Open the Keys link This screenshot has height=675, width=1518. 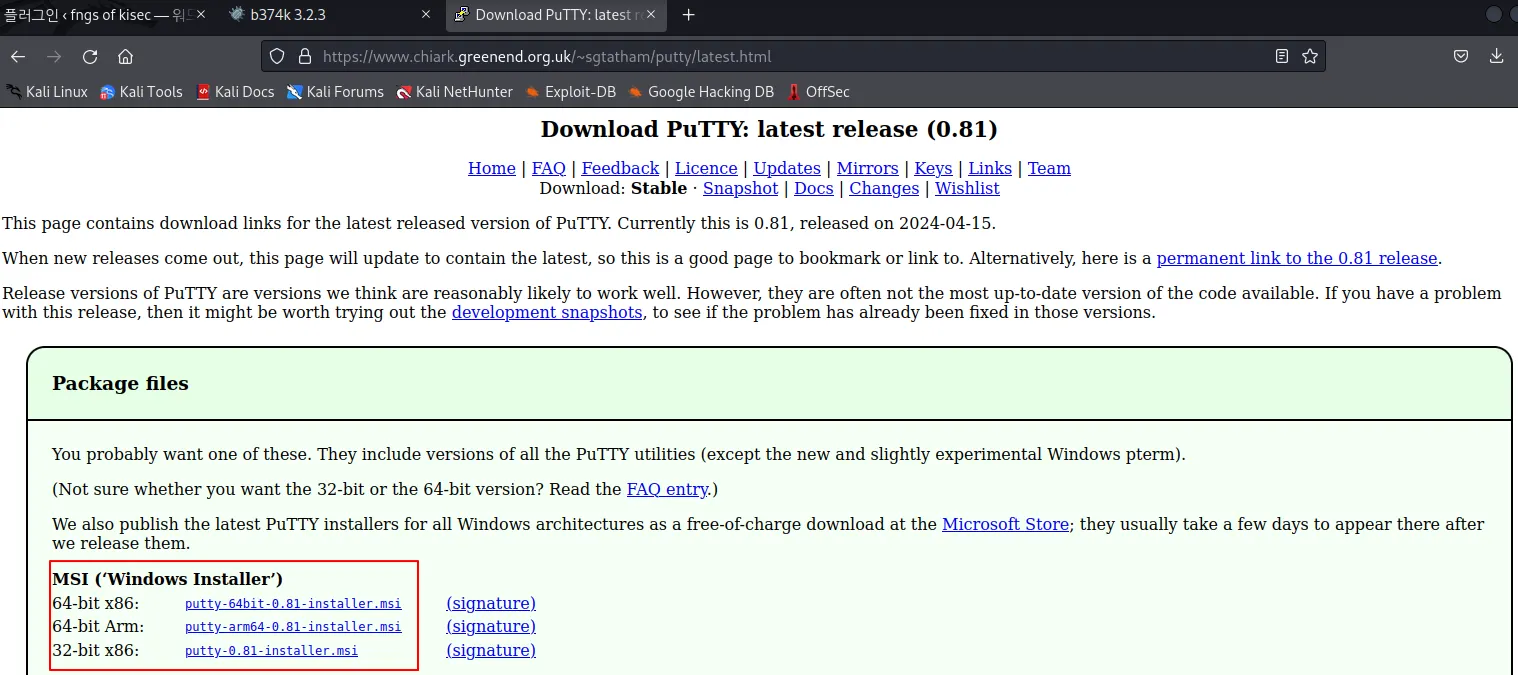933,168
